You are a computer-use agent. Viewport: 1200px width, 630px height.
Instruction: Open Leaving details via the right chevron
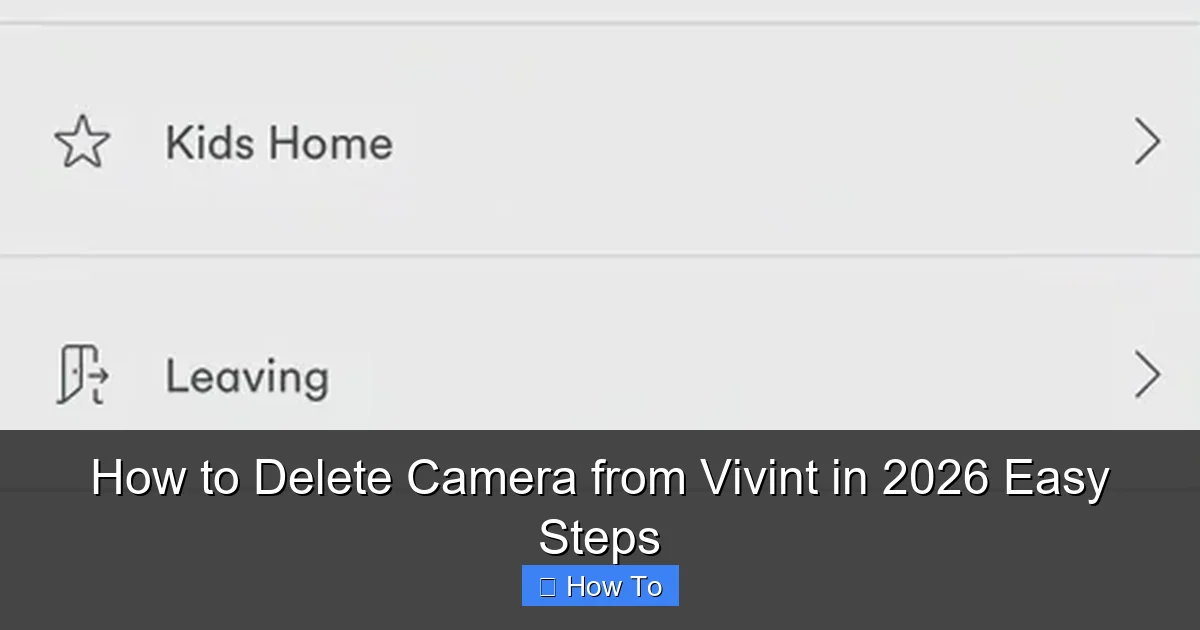[1147, 375]
